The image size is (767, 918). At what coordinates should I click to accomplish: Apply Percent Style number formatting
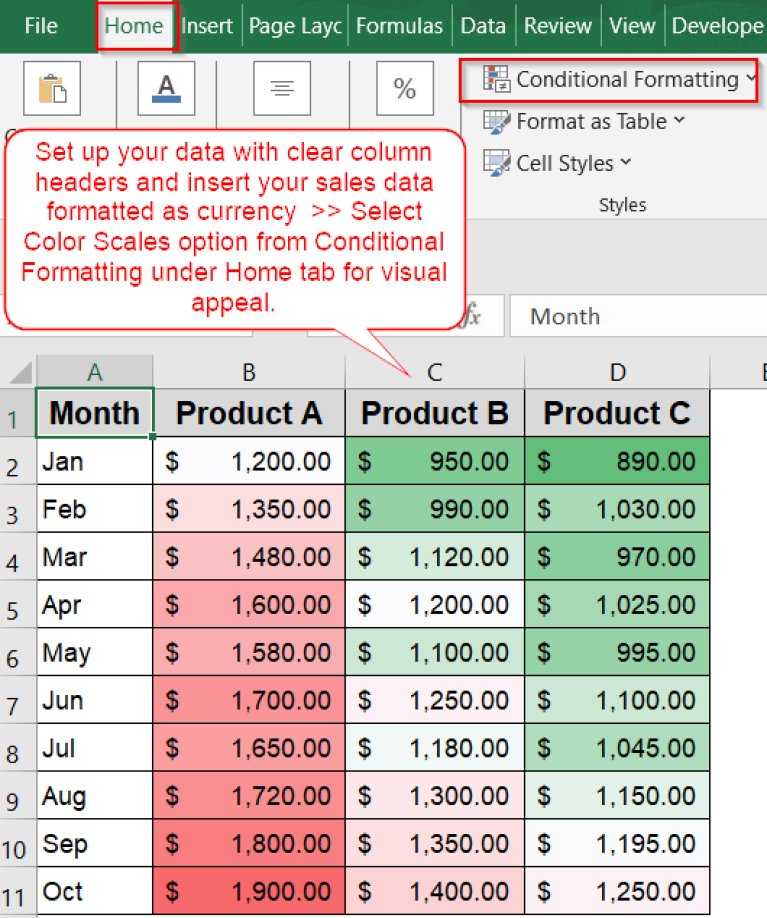point(404,88)
